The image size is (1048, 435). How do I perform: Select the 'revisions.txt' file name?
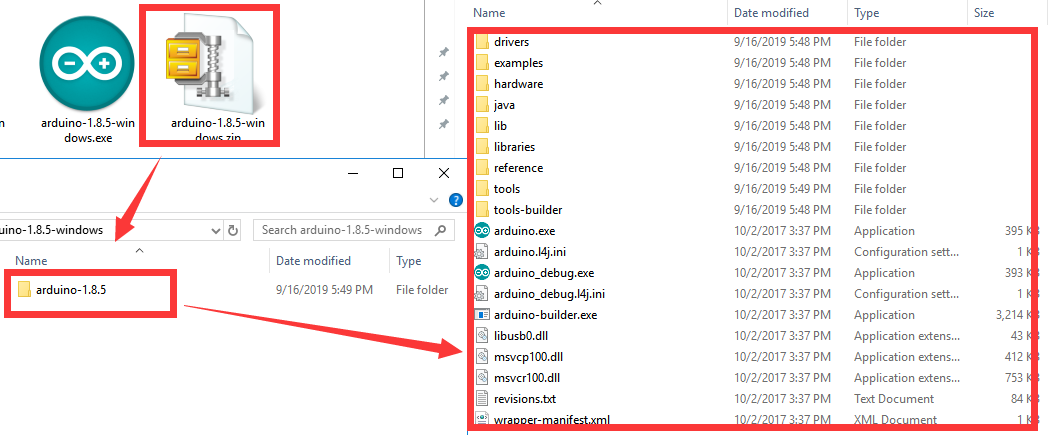coord(525,399)
